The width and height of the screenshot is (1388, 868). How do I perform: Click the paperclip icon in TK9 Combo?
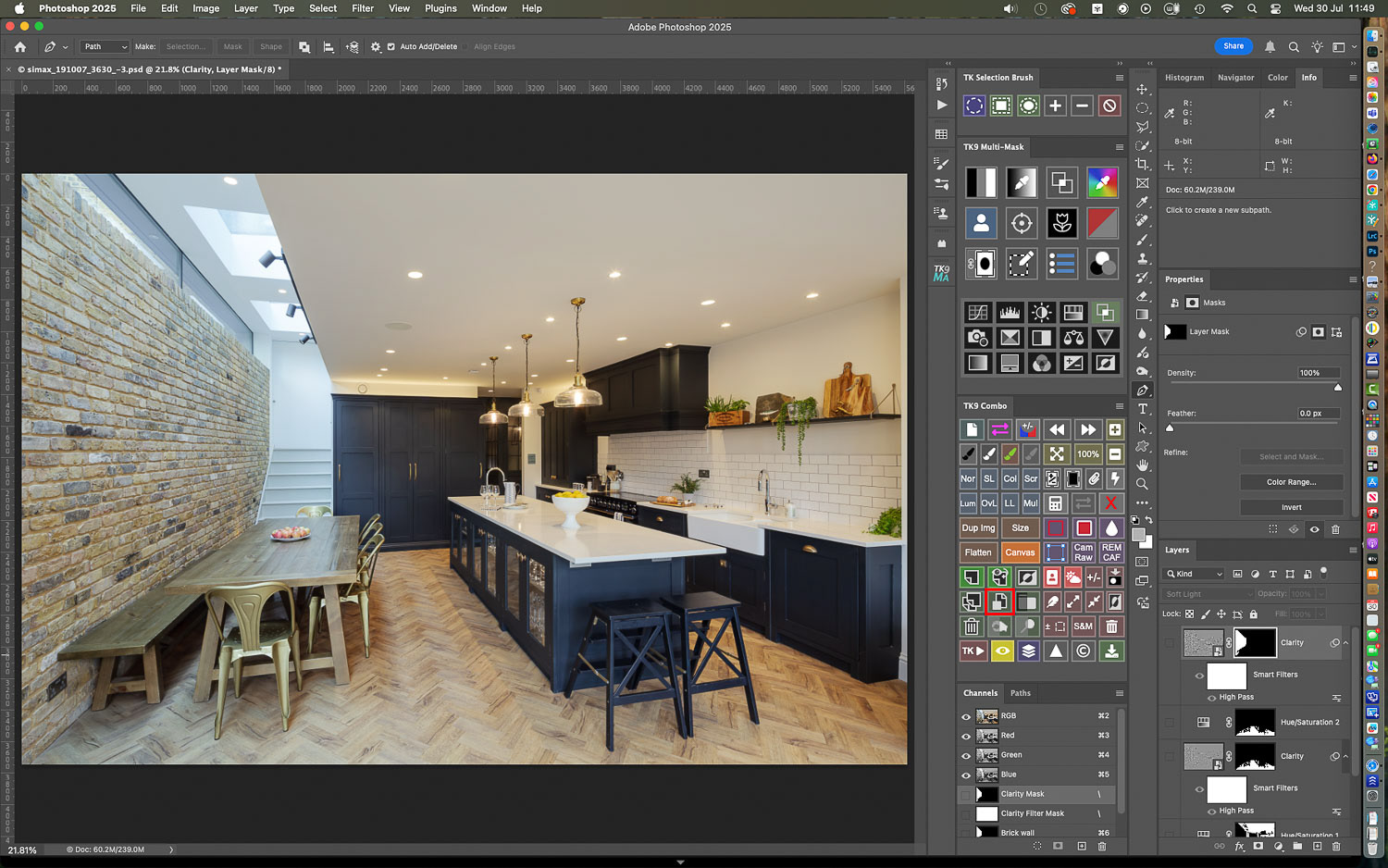pos(1094,478)
